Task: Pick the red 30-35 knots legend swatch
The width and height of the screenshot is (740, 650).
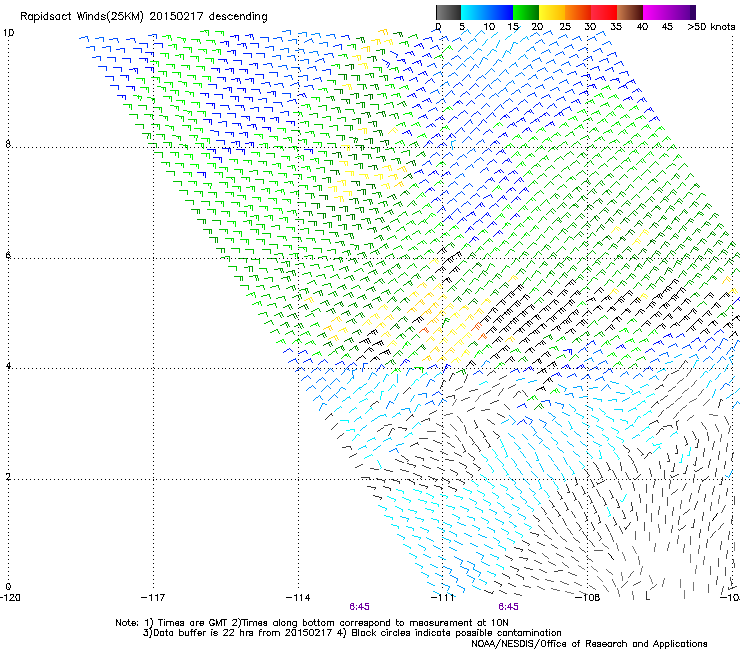Action: pyautogui.click(x=604, y=12)
